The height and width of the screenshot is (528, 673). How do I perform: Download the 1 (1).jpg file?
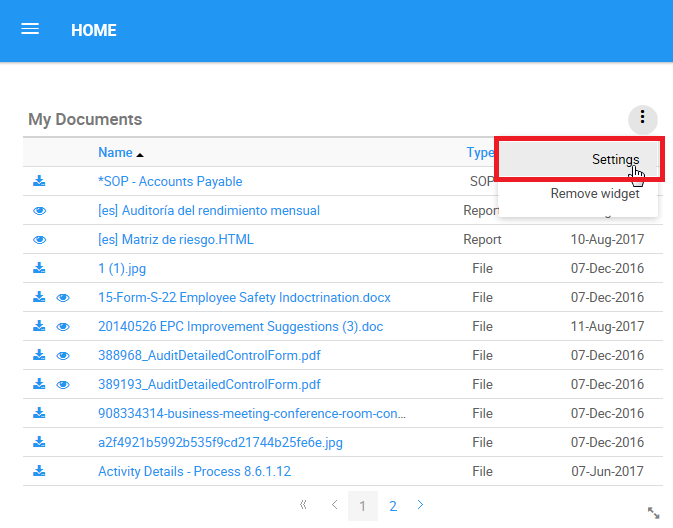point(39,268)
